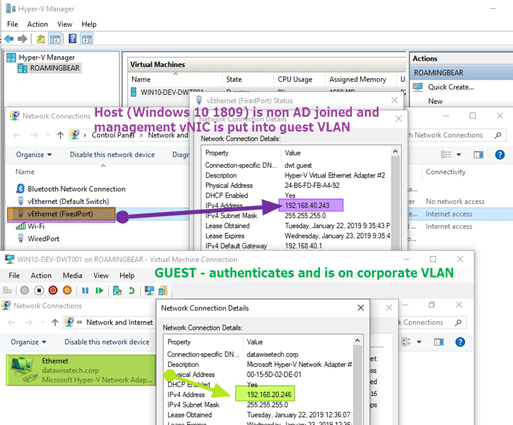
Task: Click the search magnifier in host Network Connections
Action: click(498, 135)
